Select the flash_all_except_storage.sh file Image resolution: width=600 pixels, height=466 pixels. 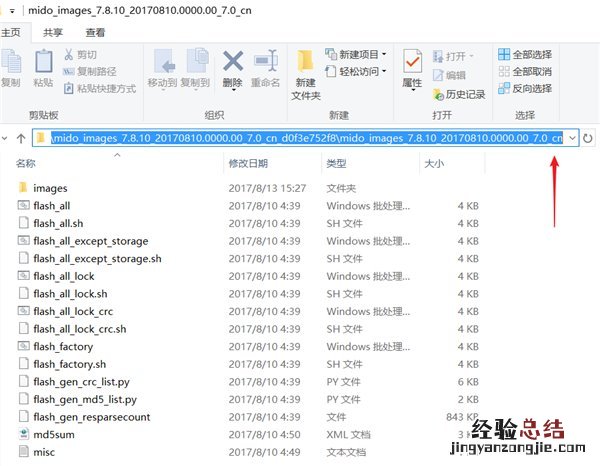[97, 258]
